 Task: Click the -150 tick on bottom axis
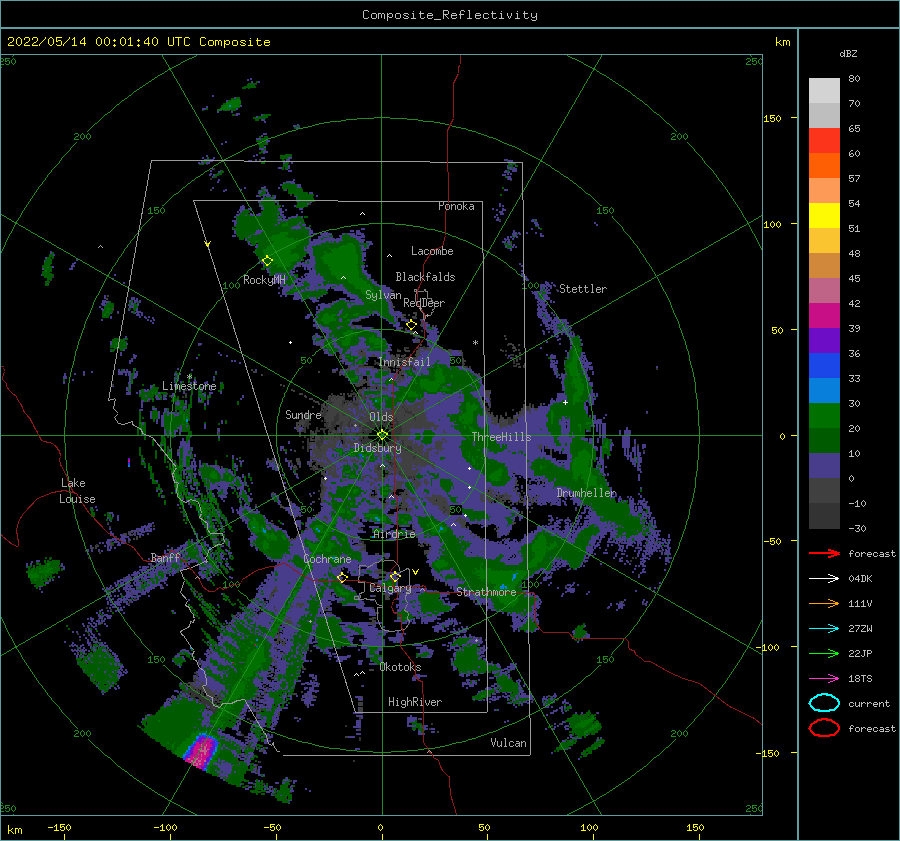tap(59, 828)
